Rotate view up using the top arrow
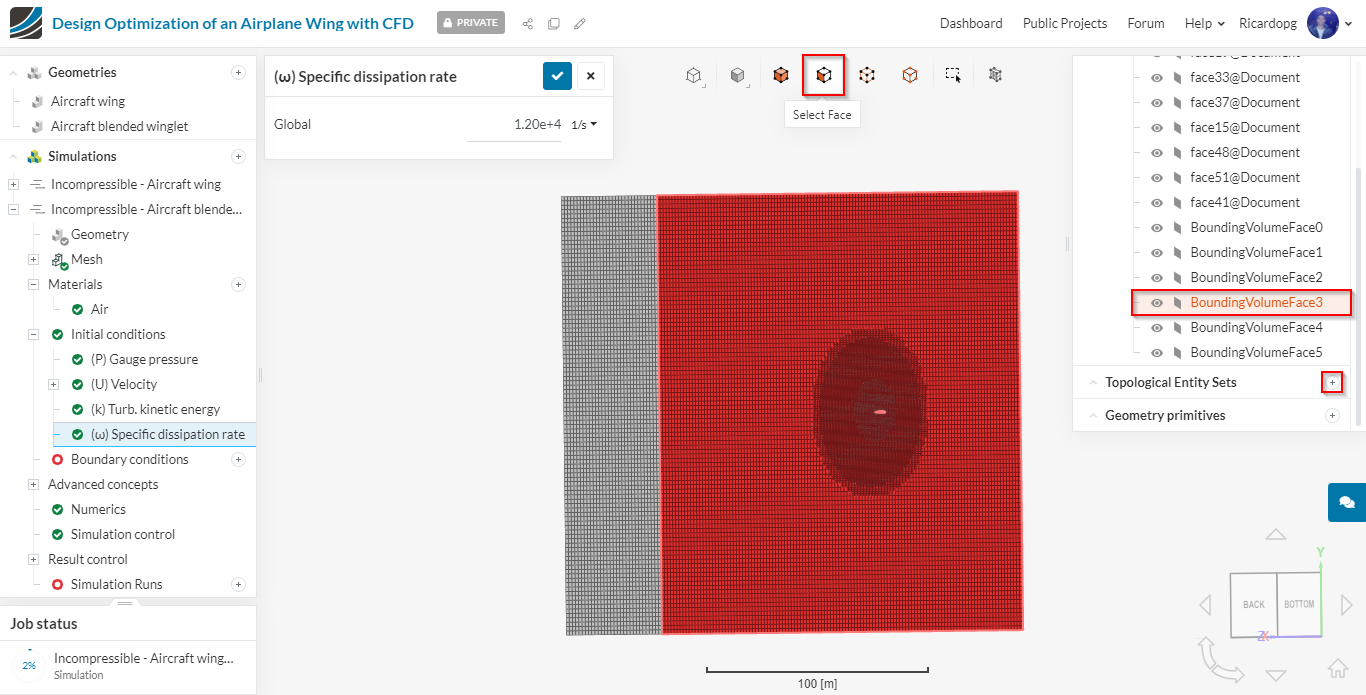 [1276, 535]
